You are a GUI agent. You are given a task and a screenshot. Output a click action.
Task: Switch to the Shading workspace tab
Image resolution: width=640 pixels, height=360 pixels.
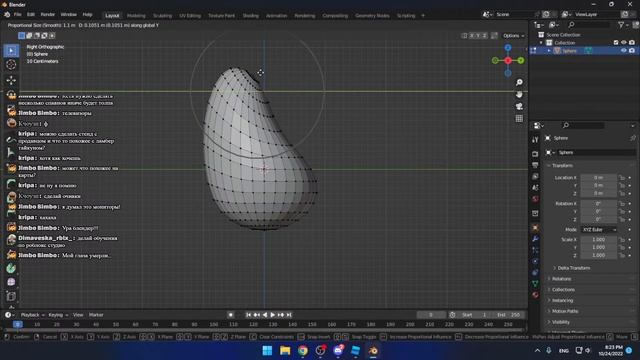251,16
